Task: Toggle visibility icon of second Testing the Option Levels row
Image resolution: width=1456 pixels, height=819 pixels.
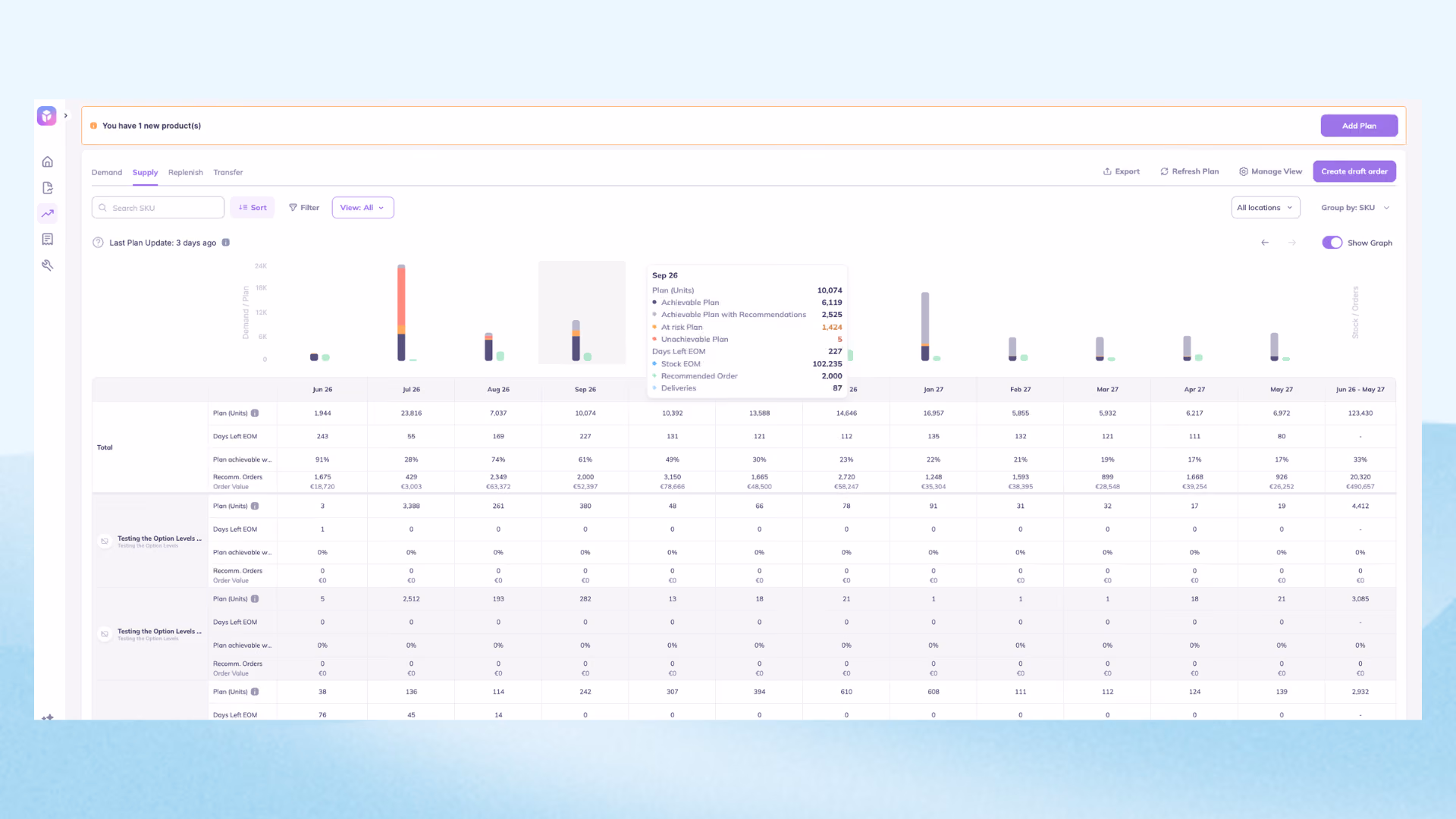Action: point(105,634)
